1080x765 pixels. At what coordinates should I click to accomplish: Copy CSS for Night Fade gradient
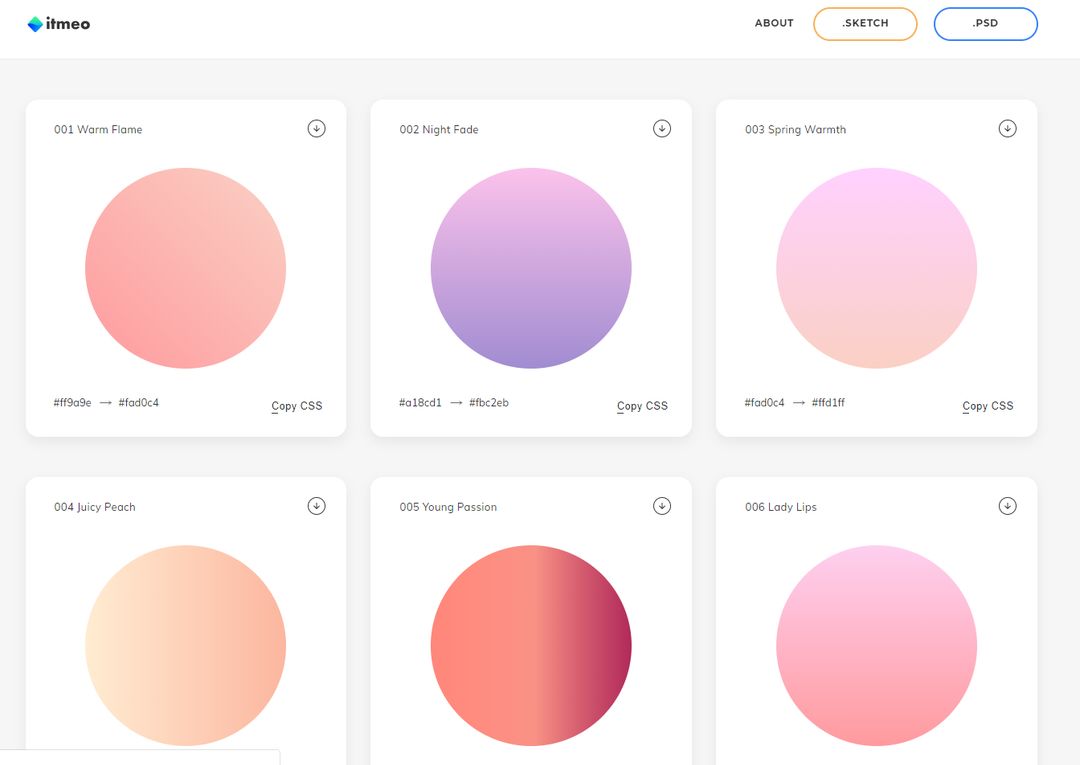(x=643, y=406)
